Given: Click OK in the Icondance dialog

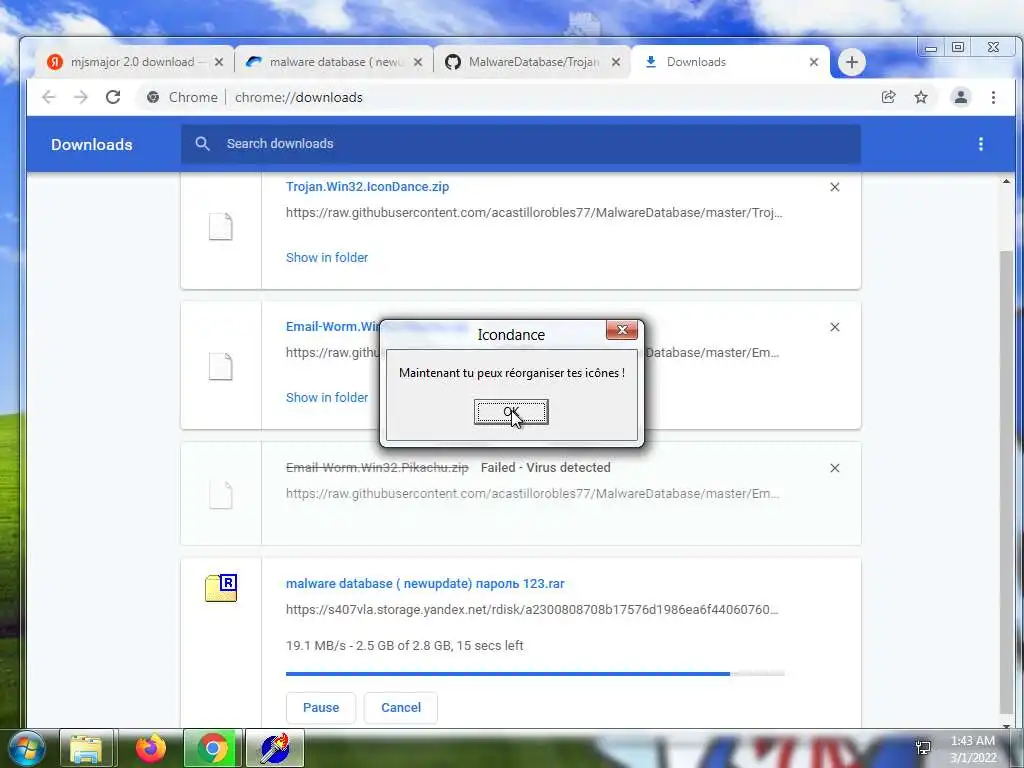Looking at the screenshot, I should click(x=511, y=412).
